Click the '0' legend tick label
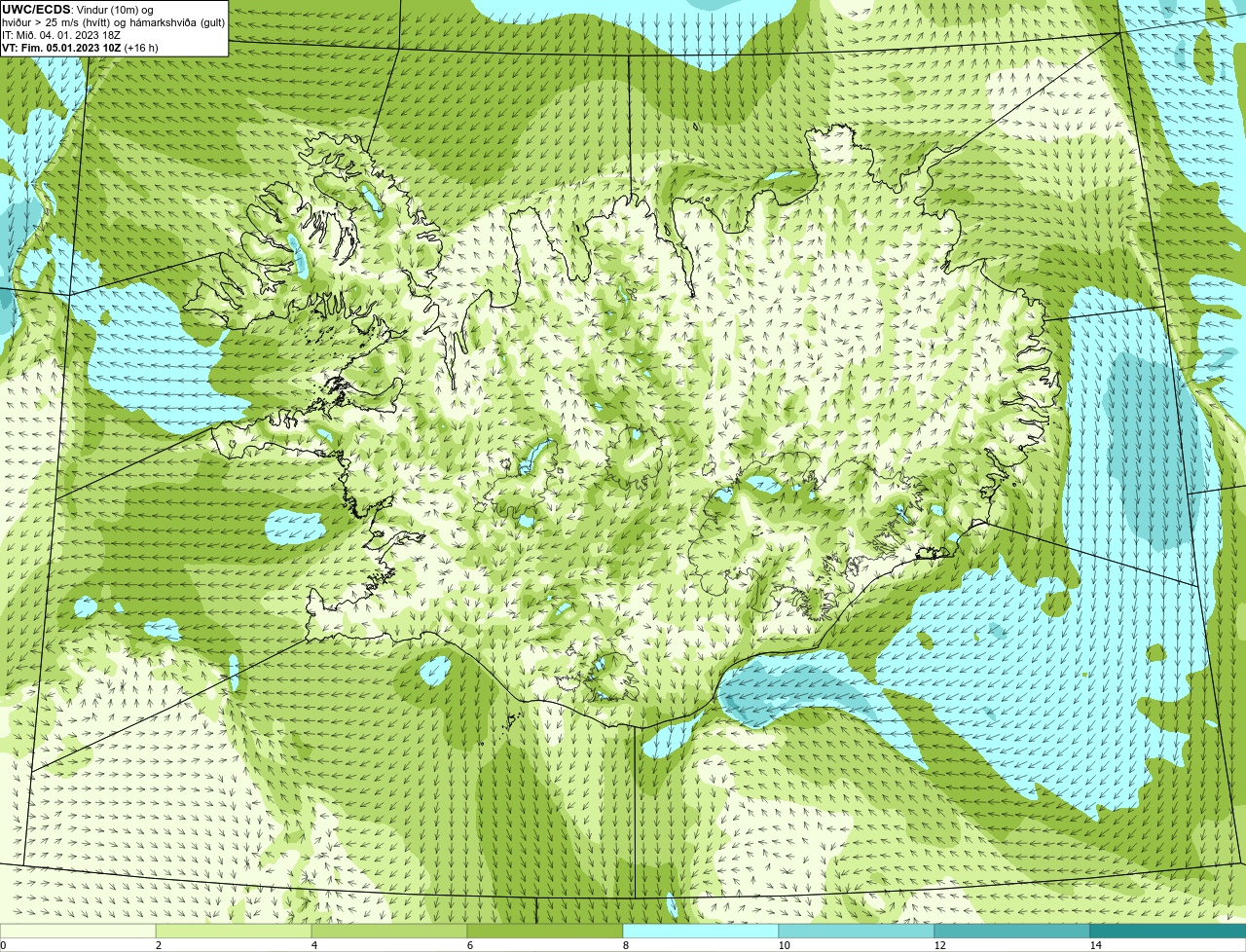1246x952 pixels. [x=3, y=945]
